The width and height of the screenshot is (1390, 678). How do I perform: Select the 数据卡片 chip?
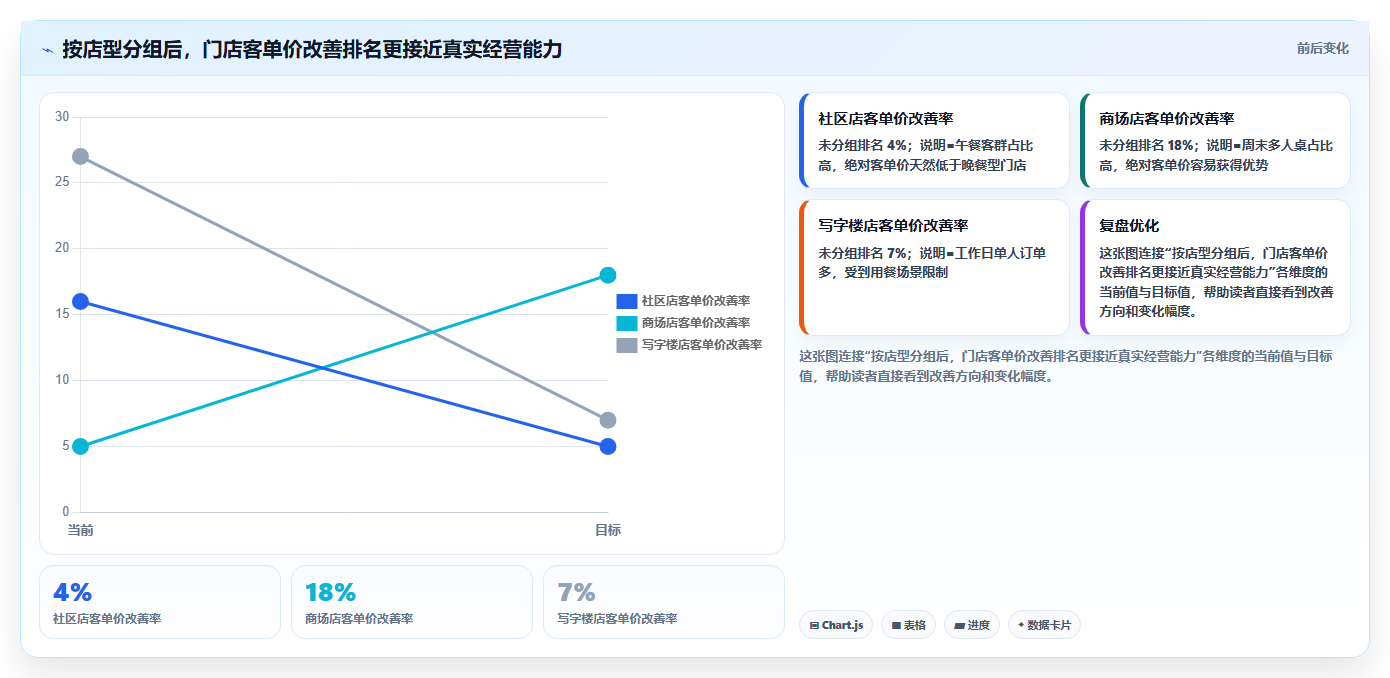1044,625
